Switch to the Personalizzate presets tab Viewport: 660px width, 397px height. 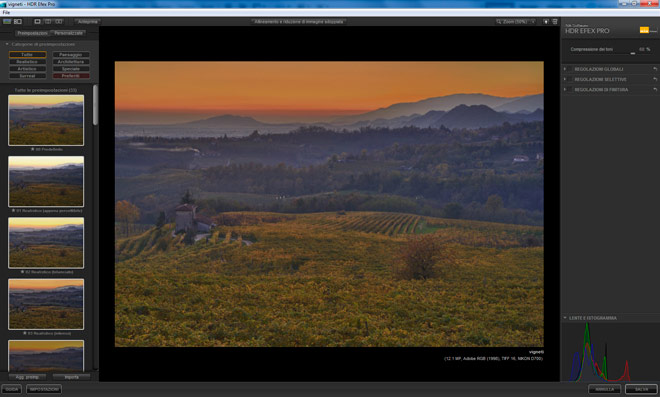coord(69,33)
